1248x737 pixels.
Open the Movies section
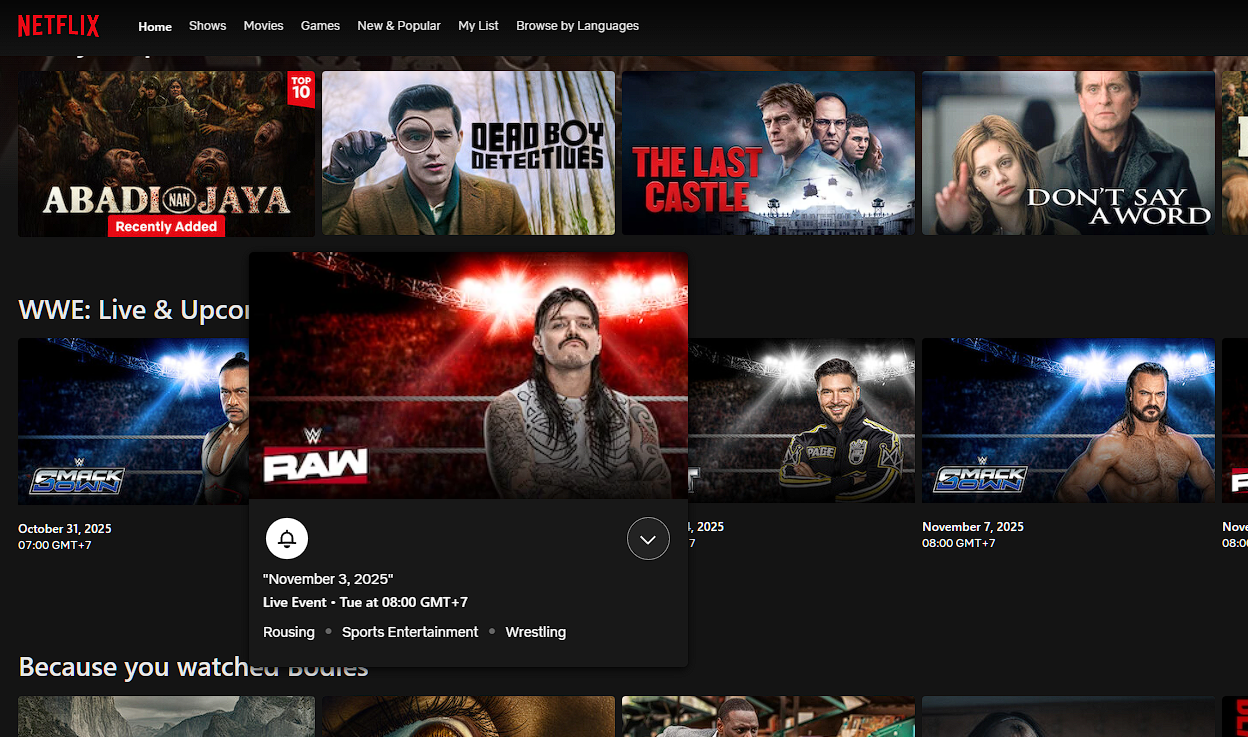[x=263, y=26]
